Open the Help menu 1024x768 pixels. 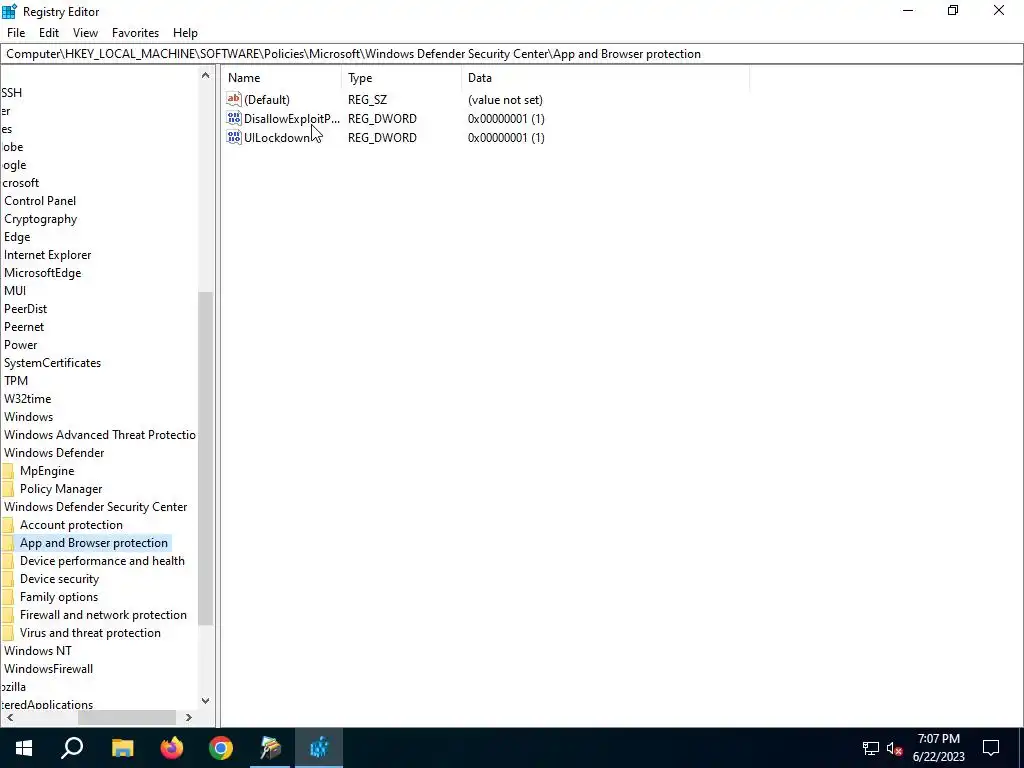(x=185, y=33)
